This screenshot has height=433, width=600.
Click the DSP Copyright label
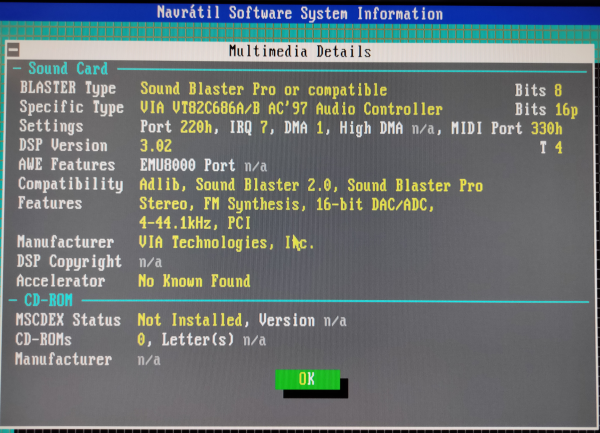click(69, 262)
